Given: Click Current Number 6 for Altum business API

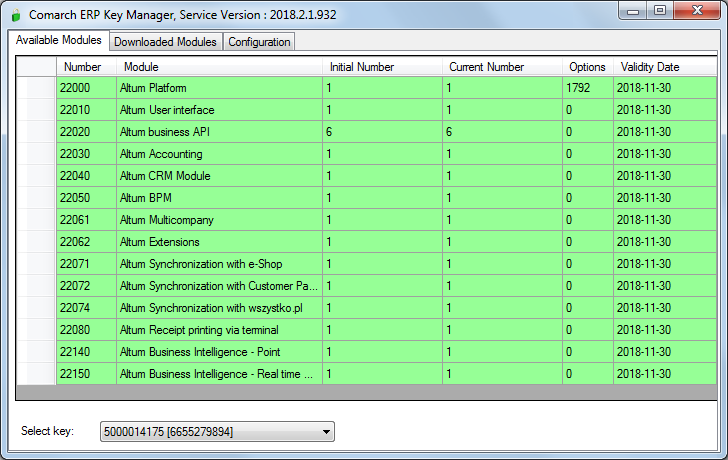Looking at the screenshot, I should tap(502, 132).
